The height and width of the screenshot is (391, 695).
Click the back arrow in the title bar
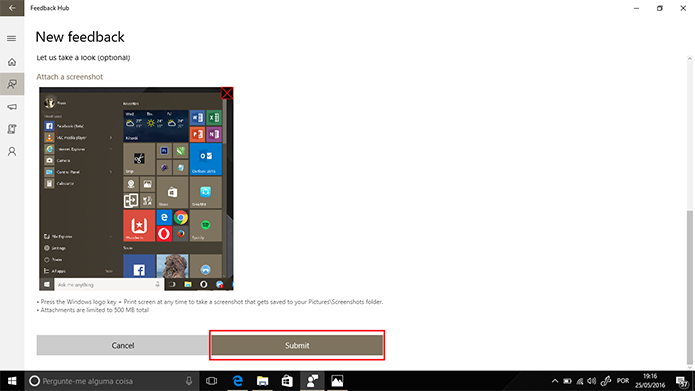[12, 8]
